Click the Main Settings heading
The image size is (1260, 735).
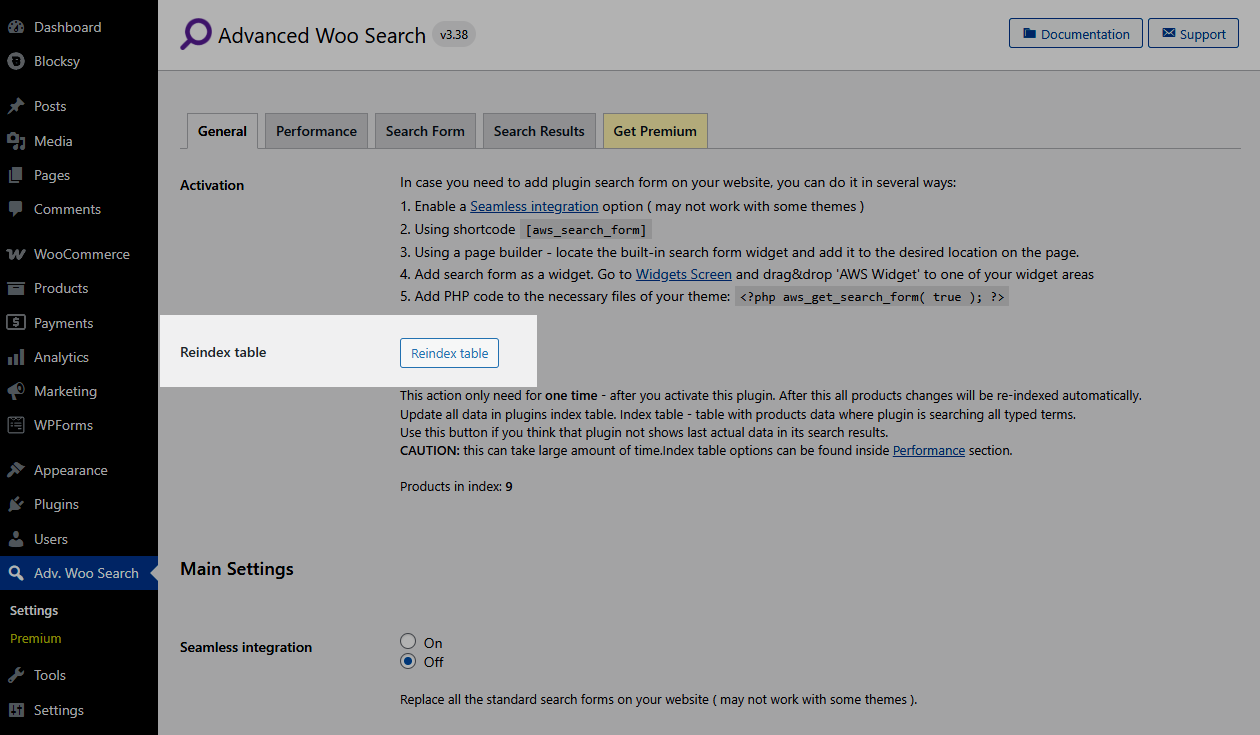(x=237, y=569)
